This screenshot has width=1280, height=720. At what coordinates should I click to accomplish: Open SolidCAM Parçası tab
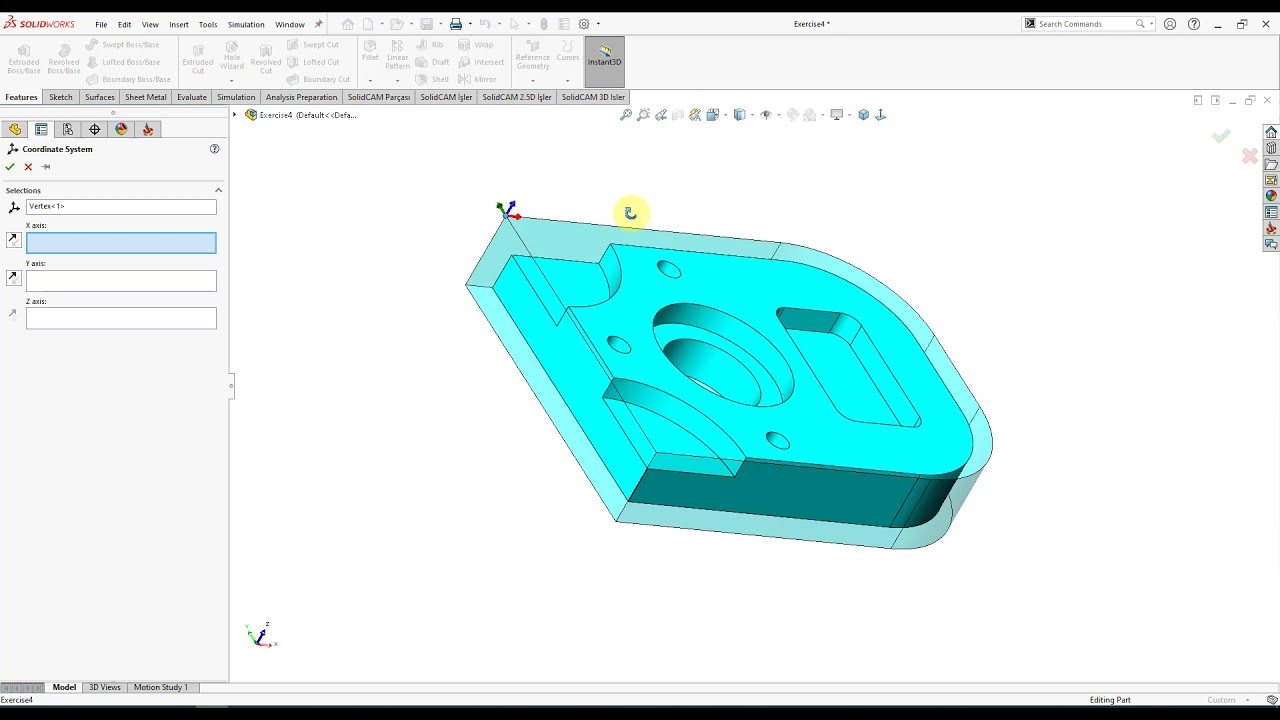click(x=379, y=97)
